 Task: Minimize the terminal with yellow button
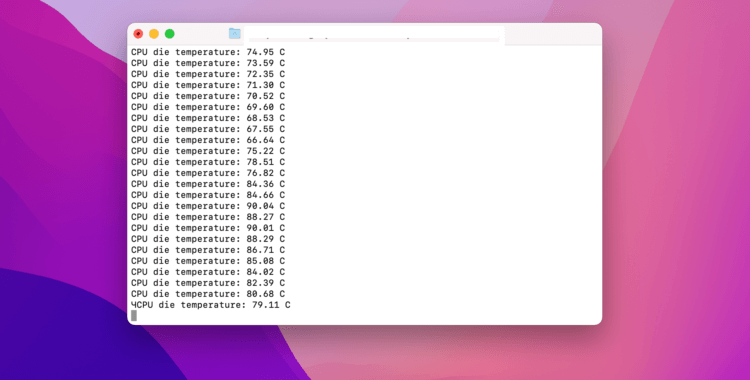154,34
